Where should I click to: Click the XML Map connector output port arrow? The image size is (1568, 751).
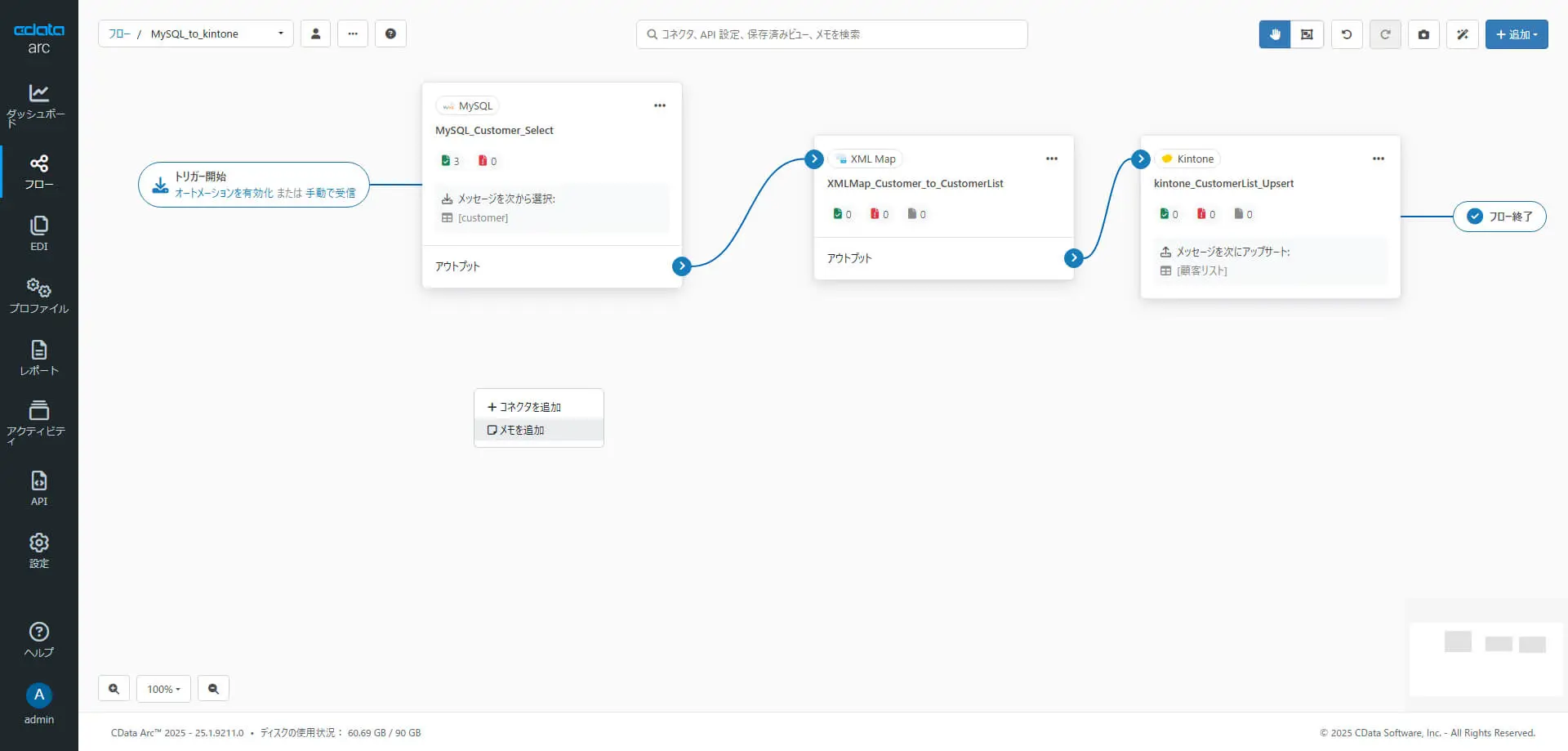[1074, 258]
